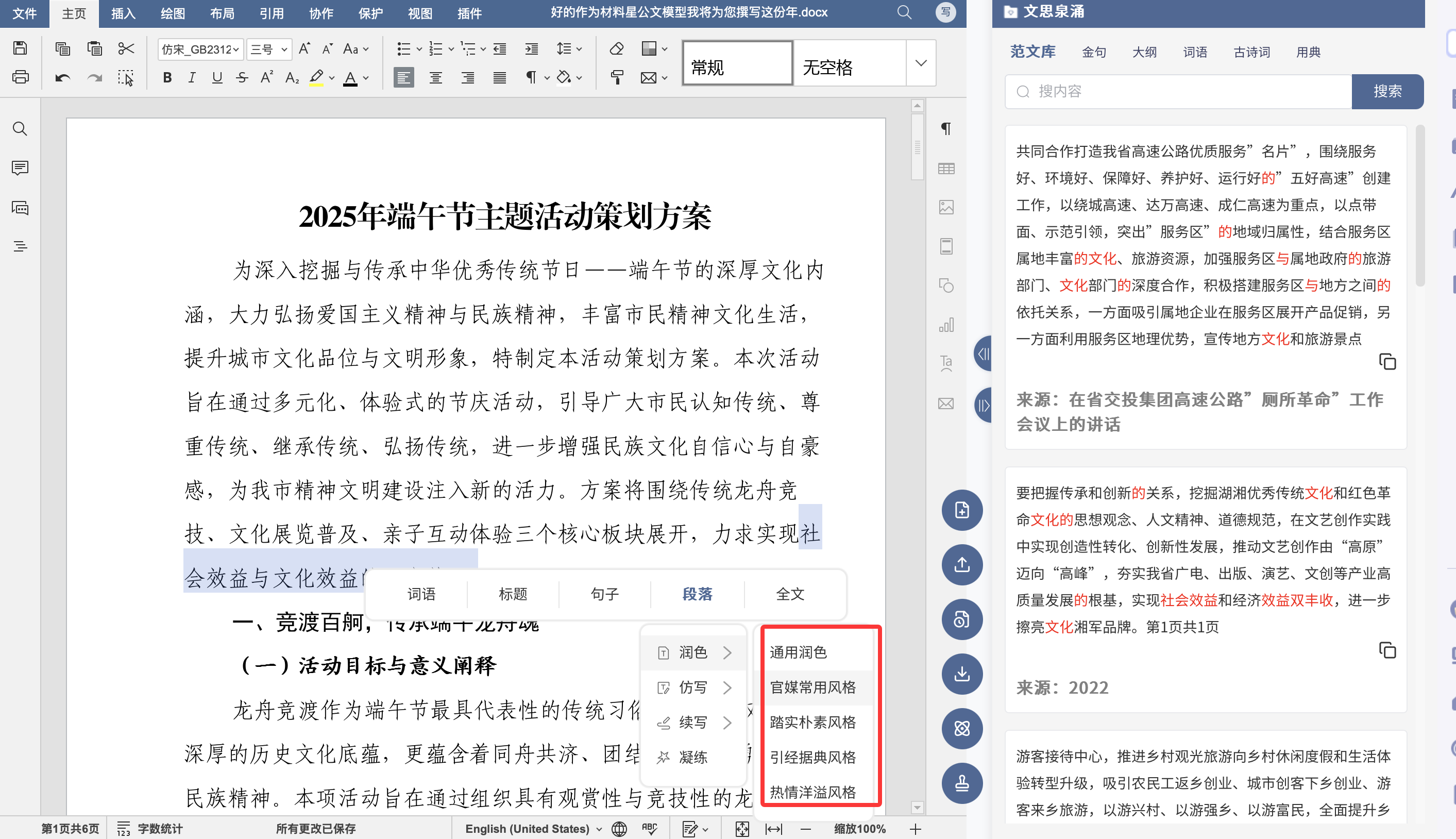1456x839 pixels.
Task: Click the copy icon under first reference passage
Action: [1387, 361]
